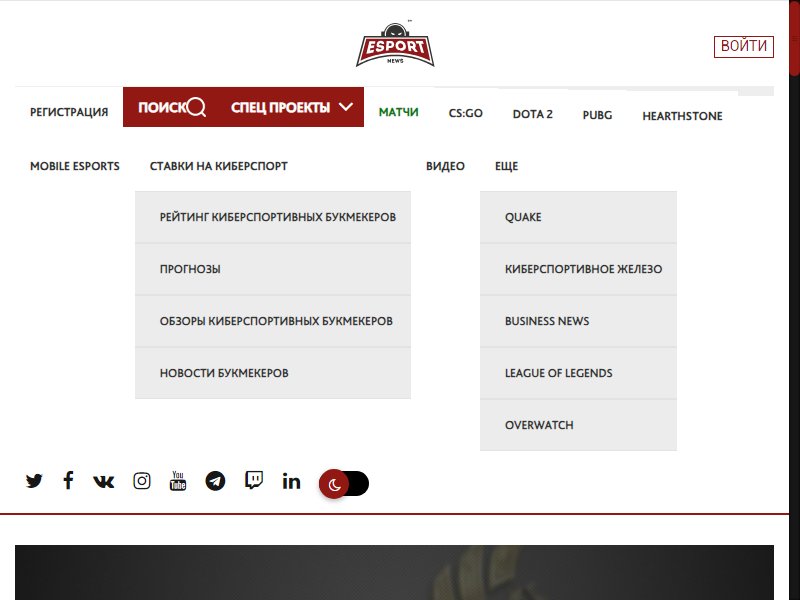Open the Видео section

(445, 166)
